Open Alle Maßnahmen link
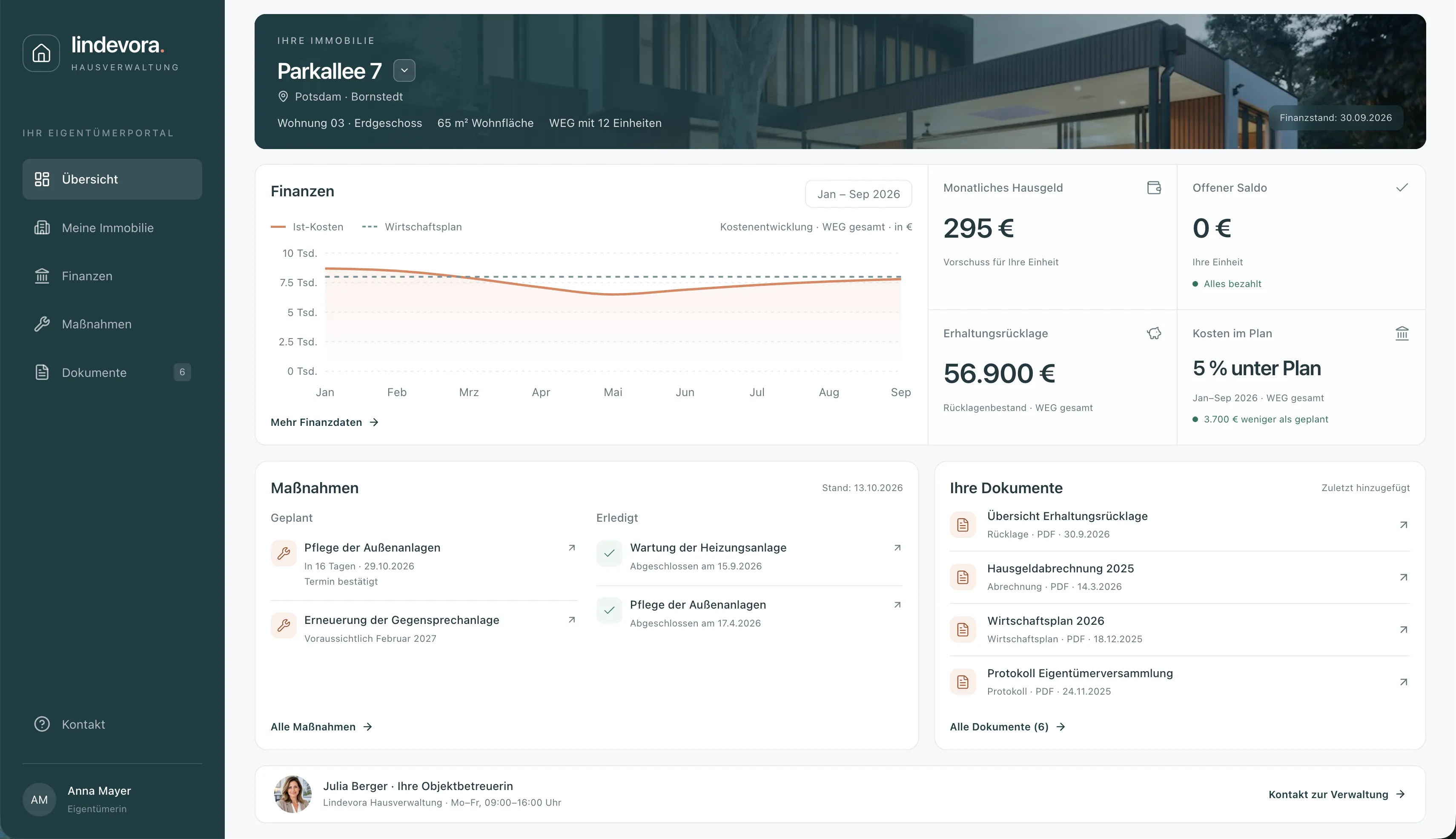 click(x=321, y=727)
